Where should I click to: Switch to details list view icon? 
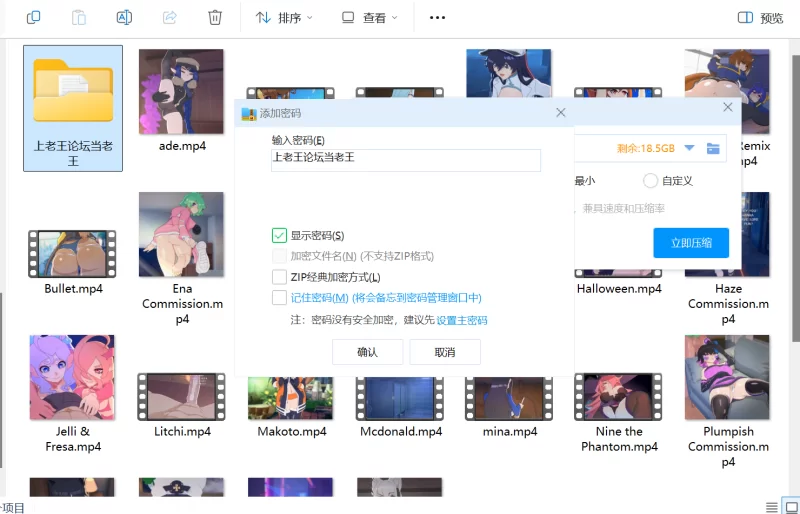772,507
